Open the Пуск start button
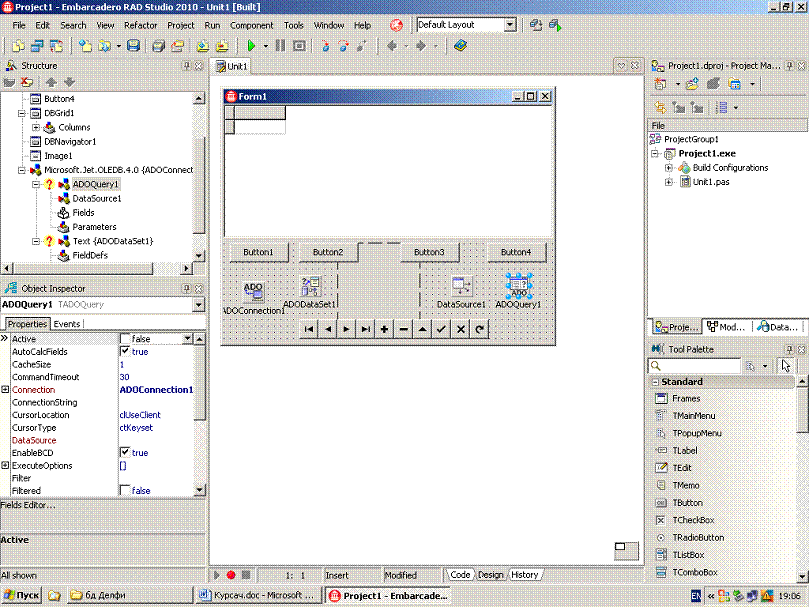This screenshot has width=809, height=607. (22, 595)
